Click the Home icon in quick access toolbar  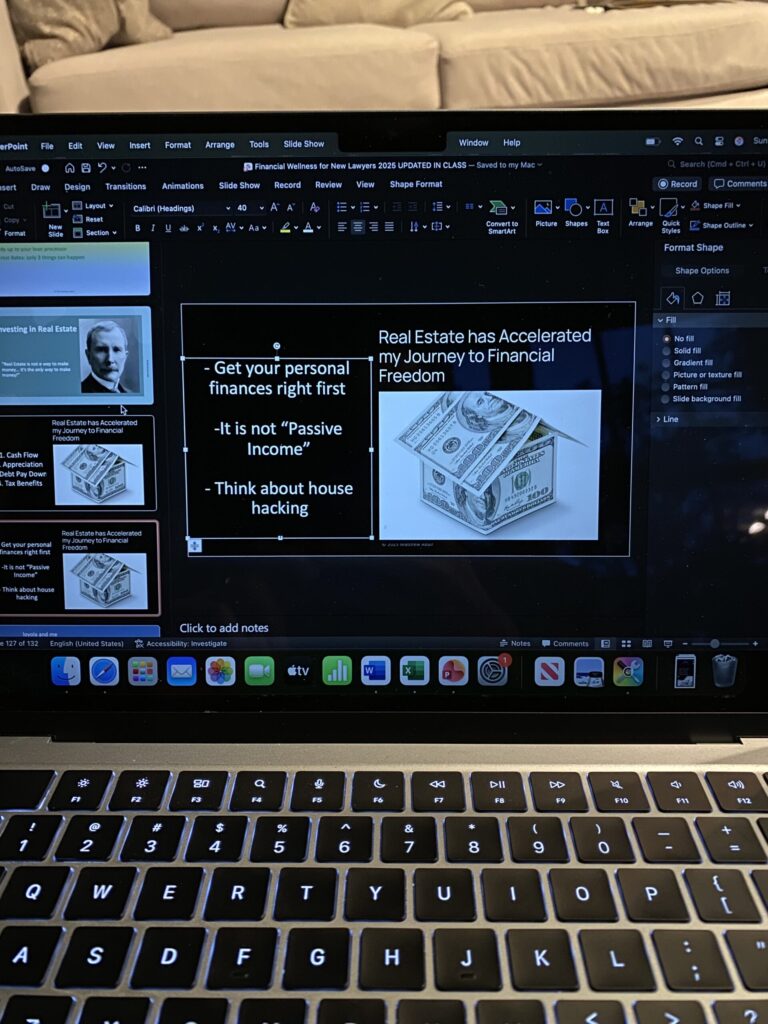(69, 168)
